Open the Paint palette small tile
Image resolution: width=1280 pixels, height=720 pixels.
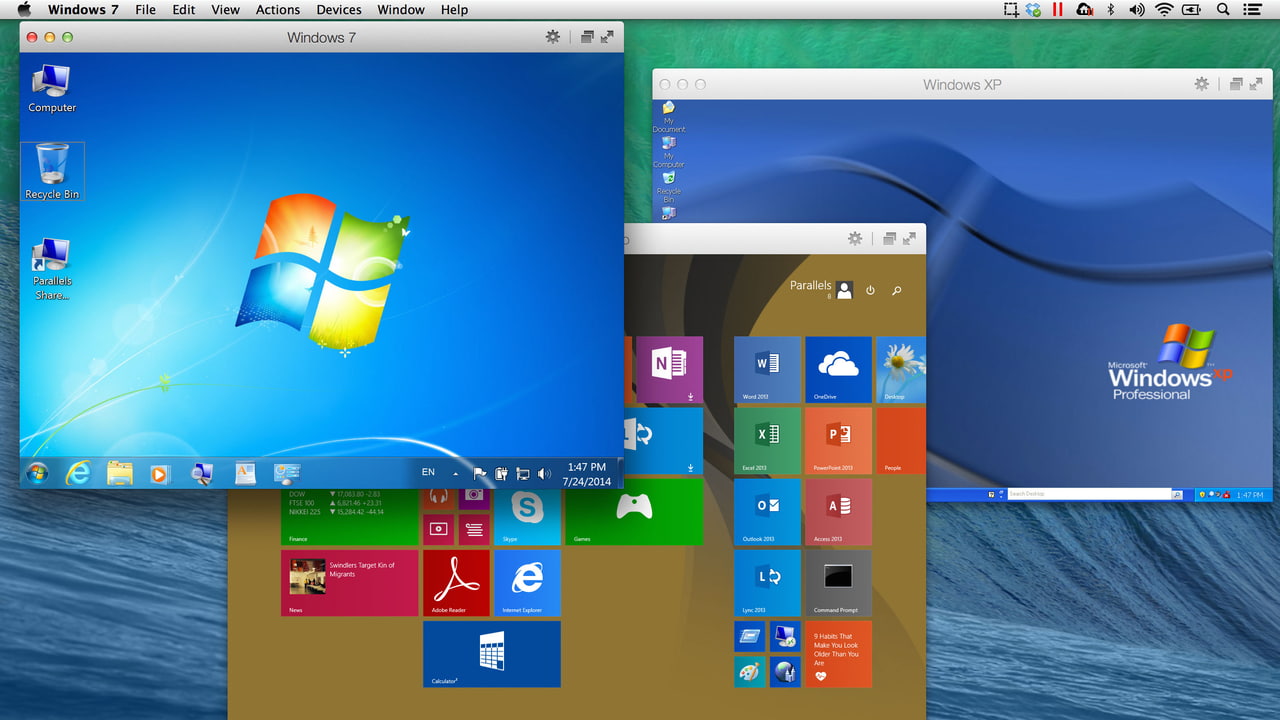pyautogui.click(x=750, y=671)
